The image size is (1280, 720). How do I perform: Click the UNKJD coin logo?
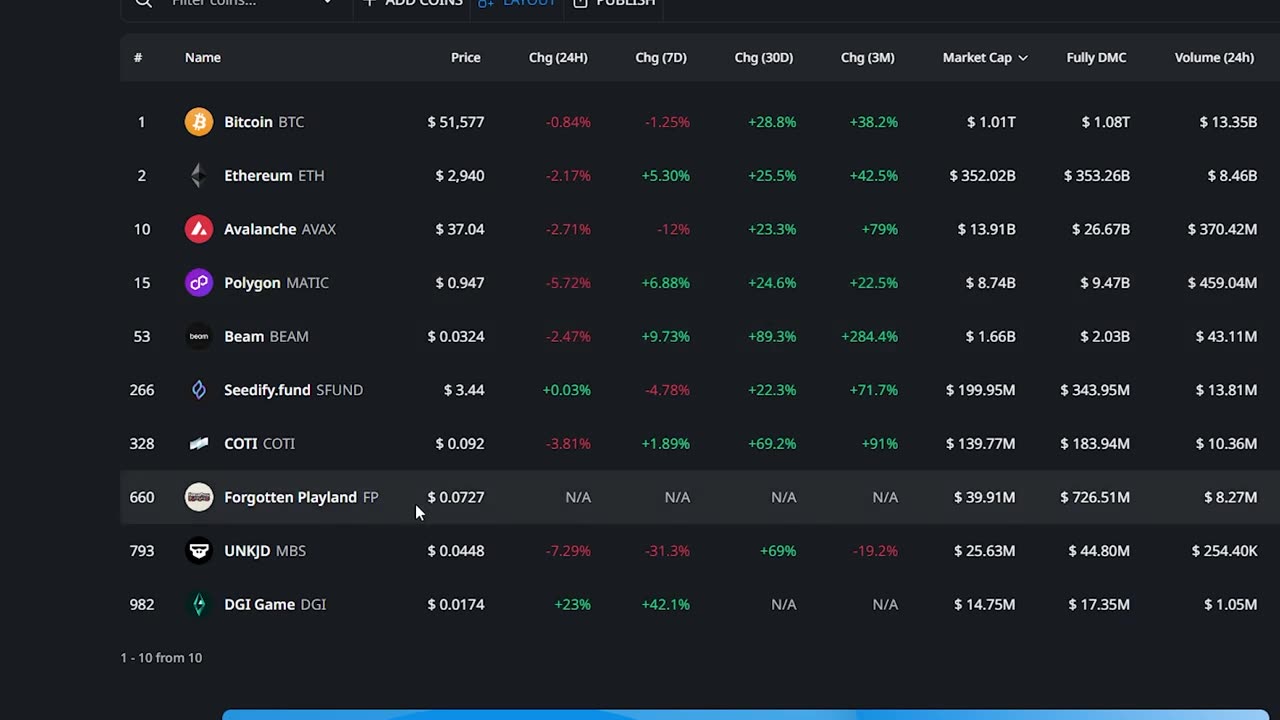[x=199, y=551]
